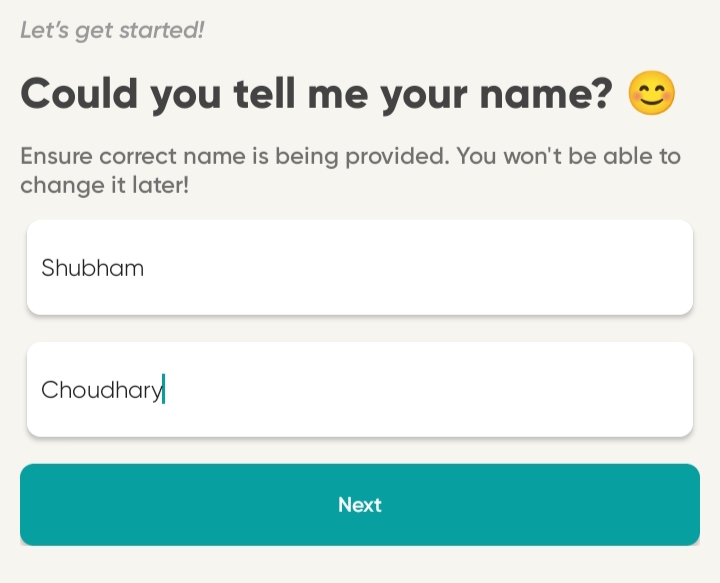Place cursor after the word Shubham
720x583 pixels.
point(145,268)
